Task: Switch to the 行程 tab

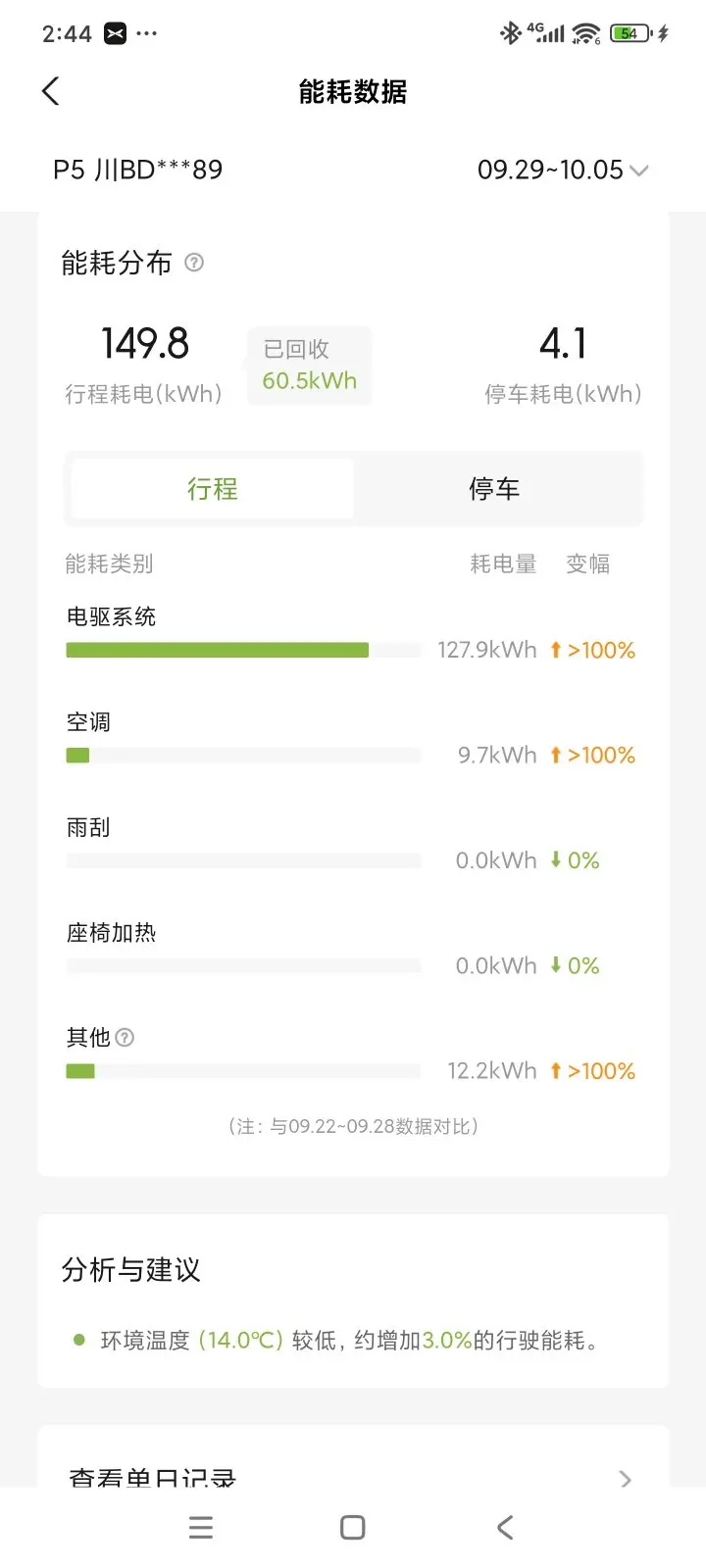Action: pyautogui.click(x=213, y=489)
